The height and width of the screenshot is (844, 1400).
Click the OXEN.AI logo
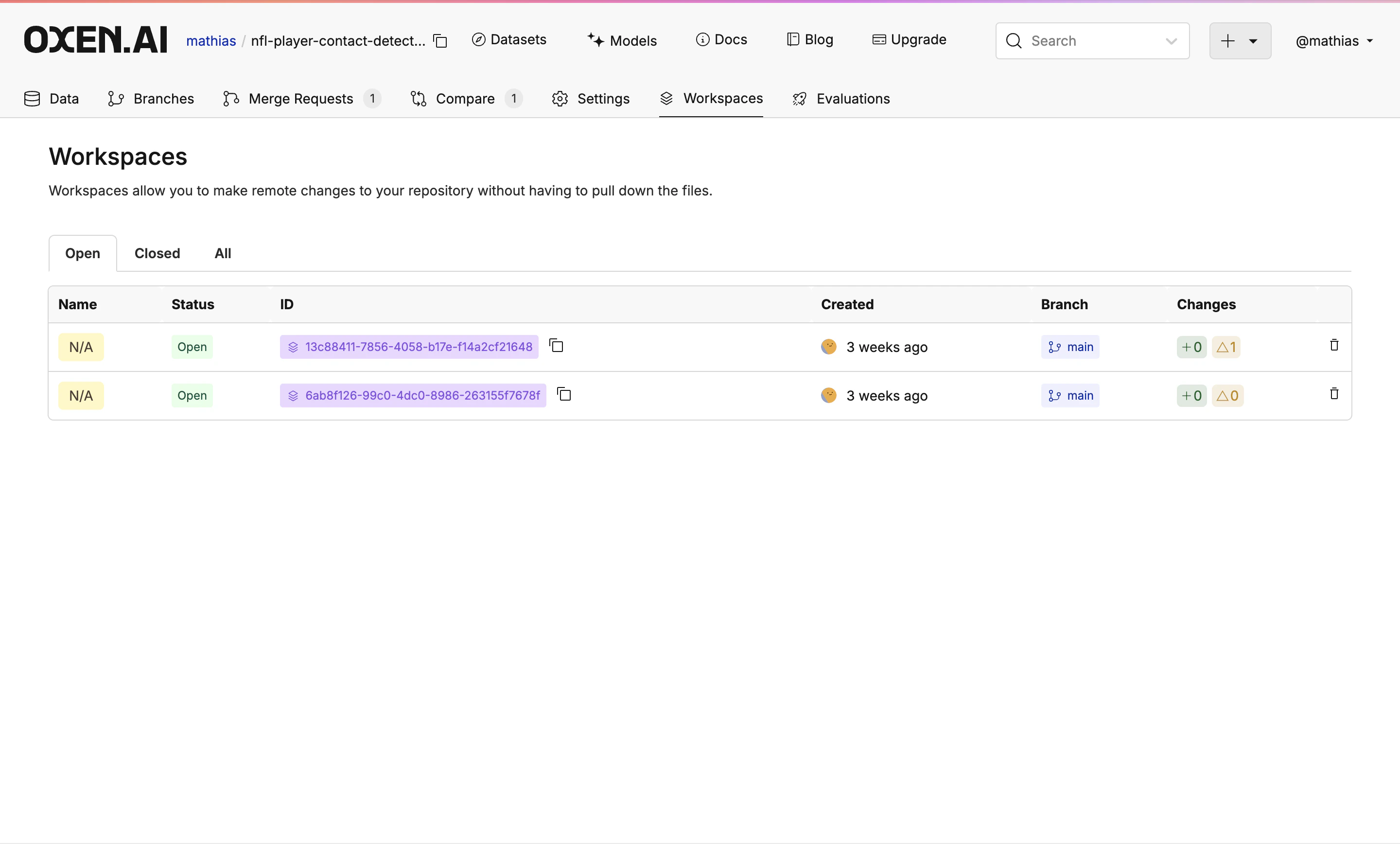coord(95,40)
